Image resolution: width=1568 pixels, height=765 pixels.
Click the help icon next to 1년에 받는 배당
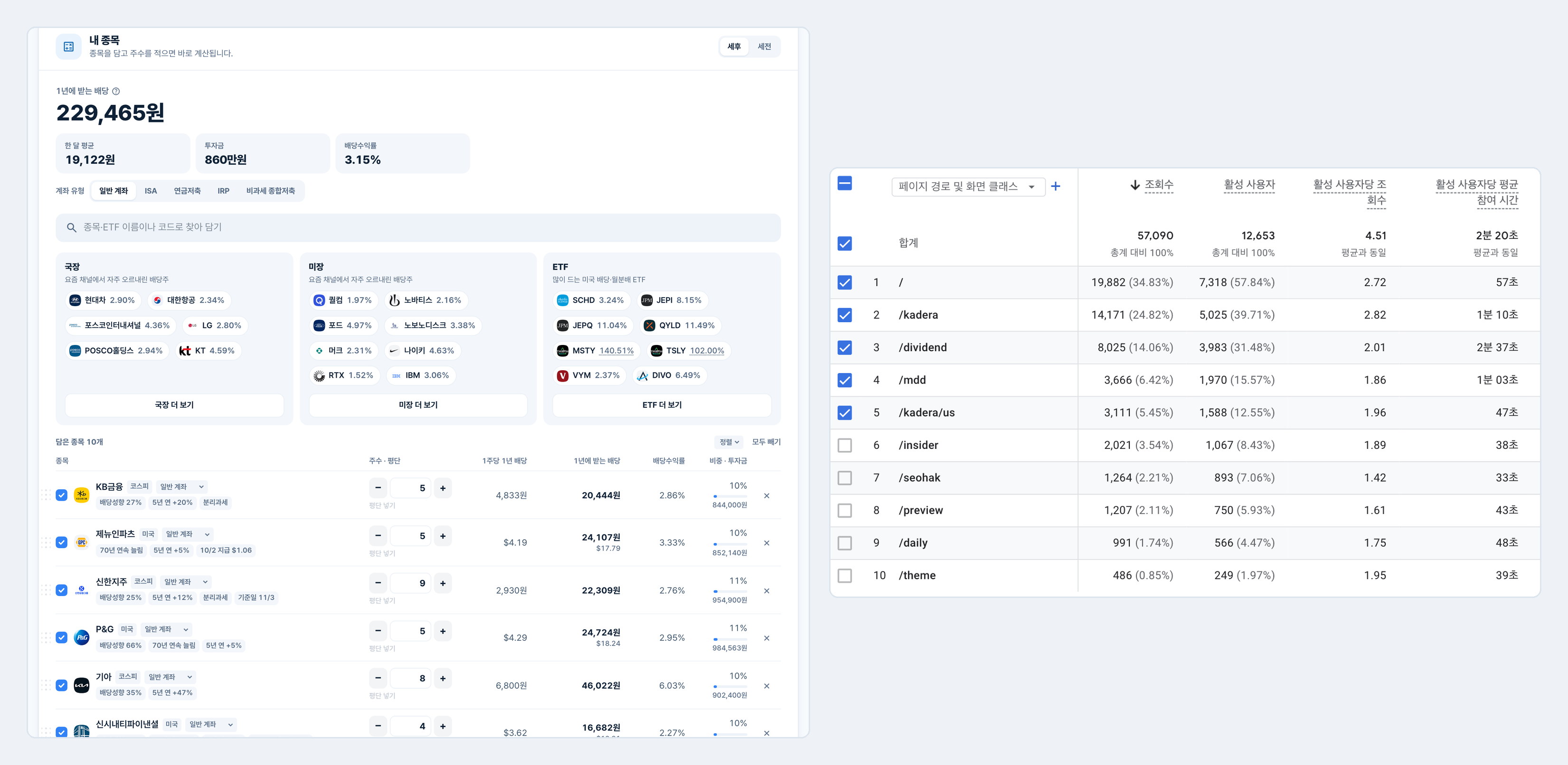[x=116, y=91]
